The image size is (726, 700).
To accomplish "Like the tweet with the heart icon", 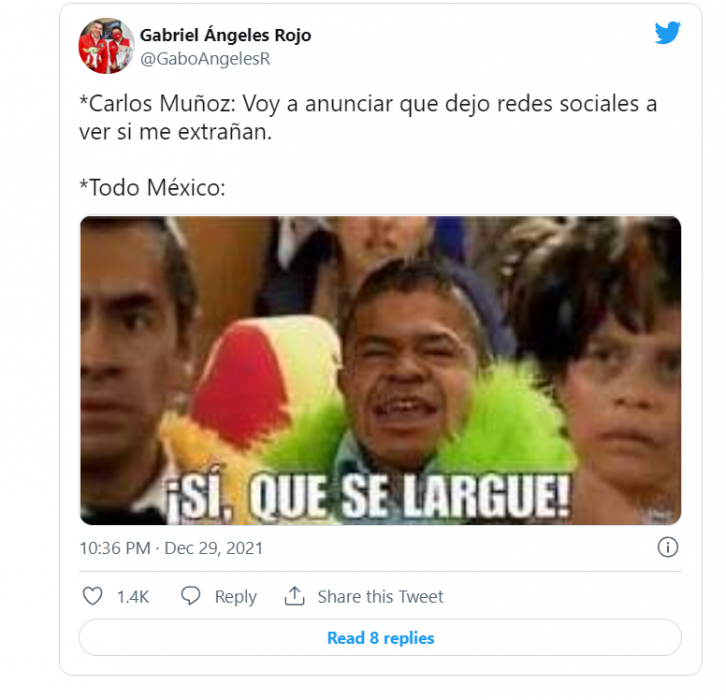I will pos(93,596).
